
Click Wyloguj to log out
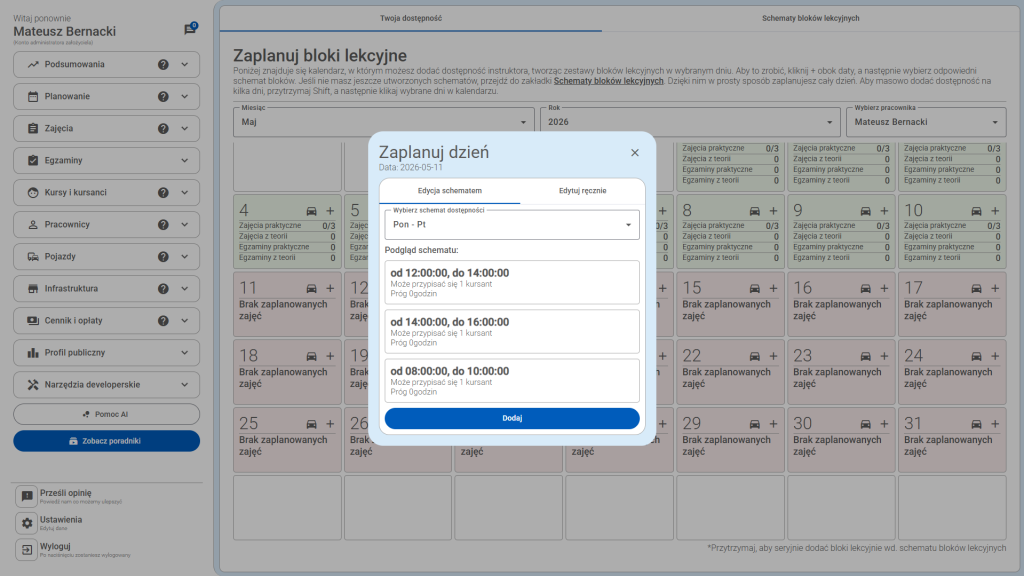pos(55,547)
